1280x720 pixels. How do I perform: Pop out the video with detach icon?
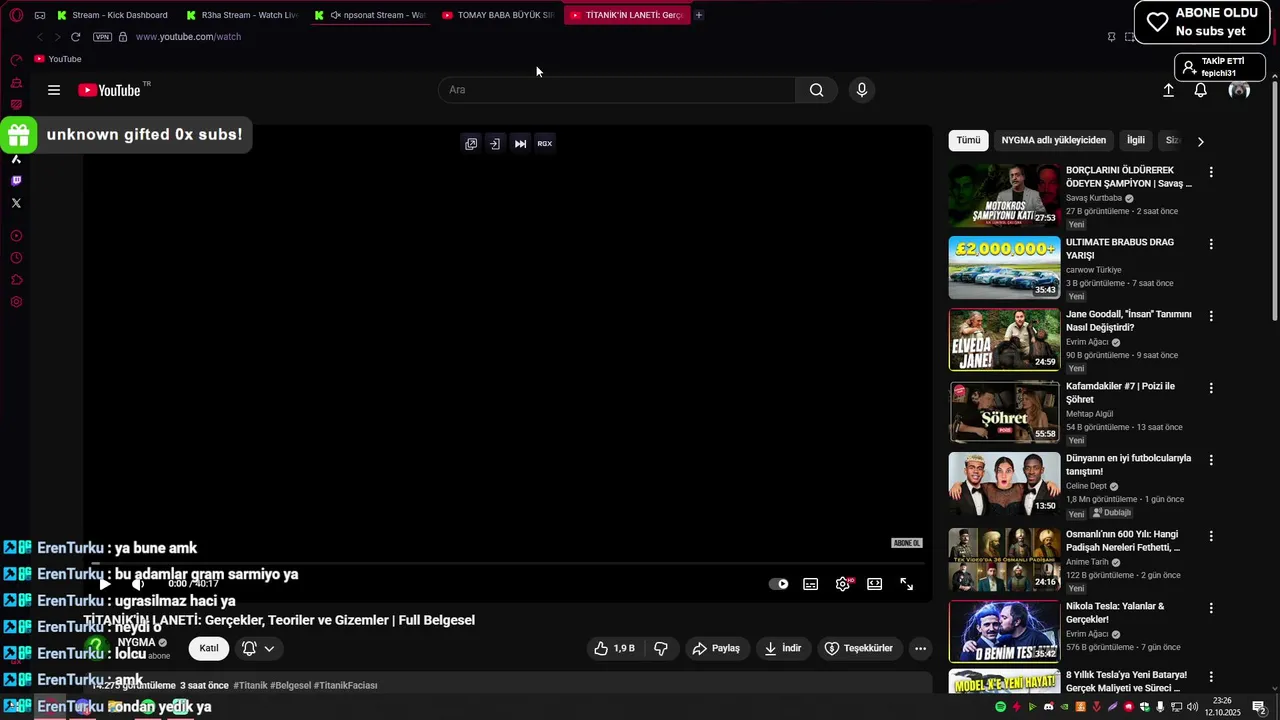(471, 144)
